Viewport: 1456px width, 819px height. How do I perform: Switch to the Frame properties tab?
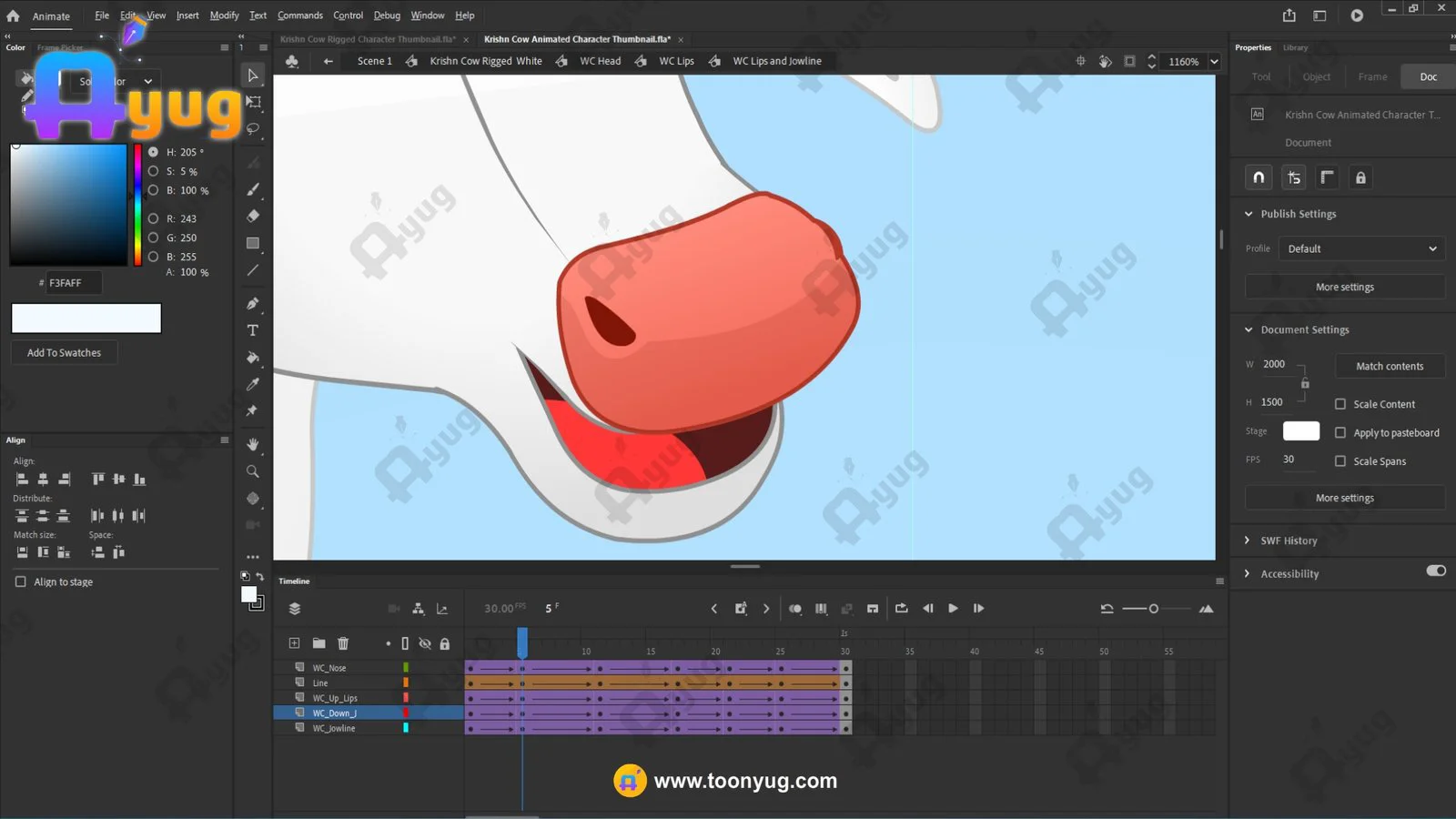click(1372, 76)
